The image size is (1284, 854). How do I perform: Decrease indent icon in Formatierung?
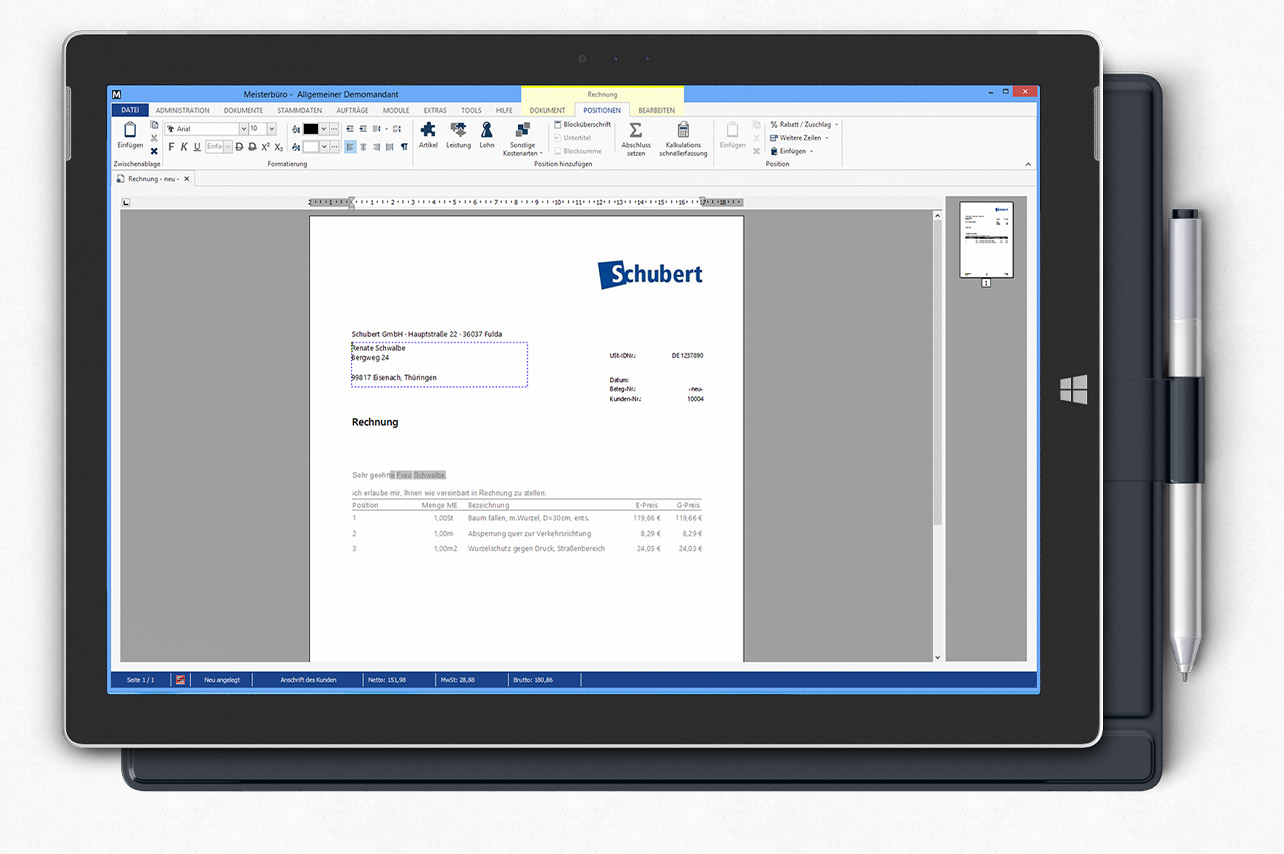[x=350, y=129]
